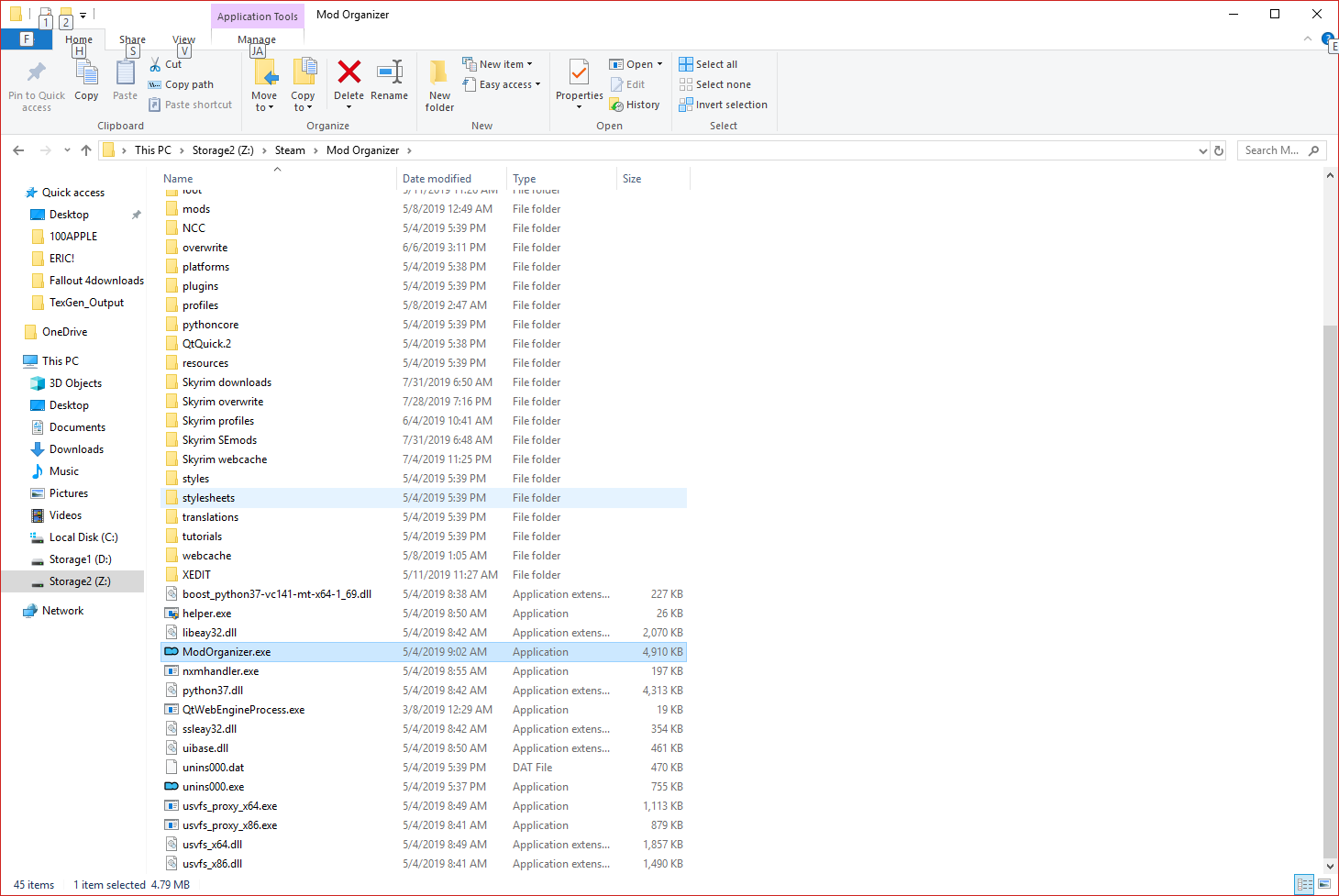This screenshot has height=896, width=1339.
Task: Click the red Delete icon
Action: point(349,72)
